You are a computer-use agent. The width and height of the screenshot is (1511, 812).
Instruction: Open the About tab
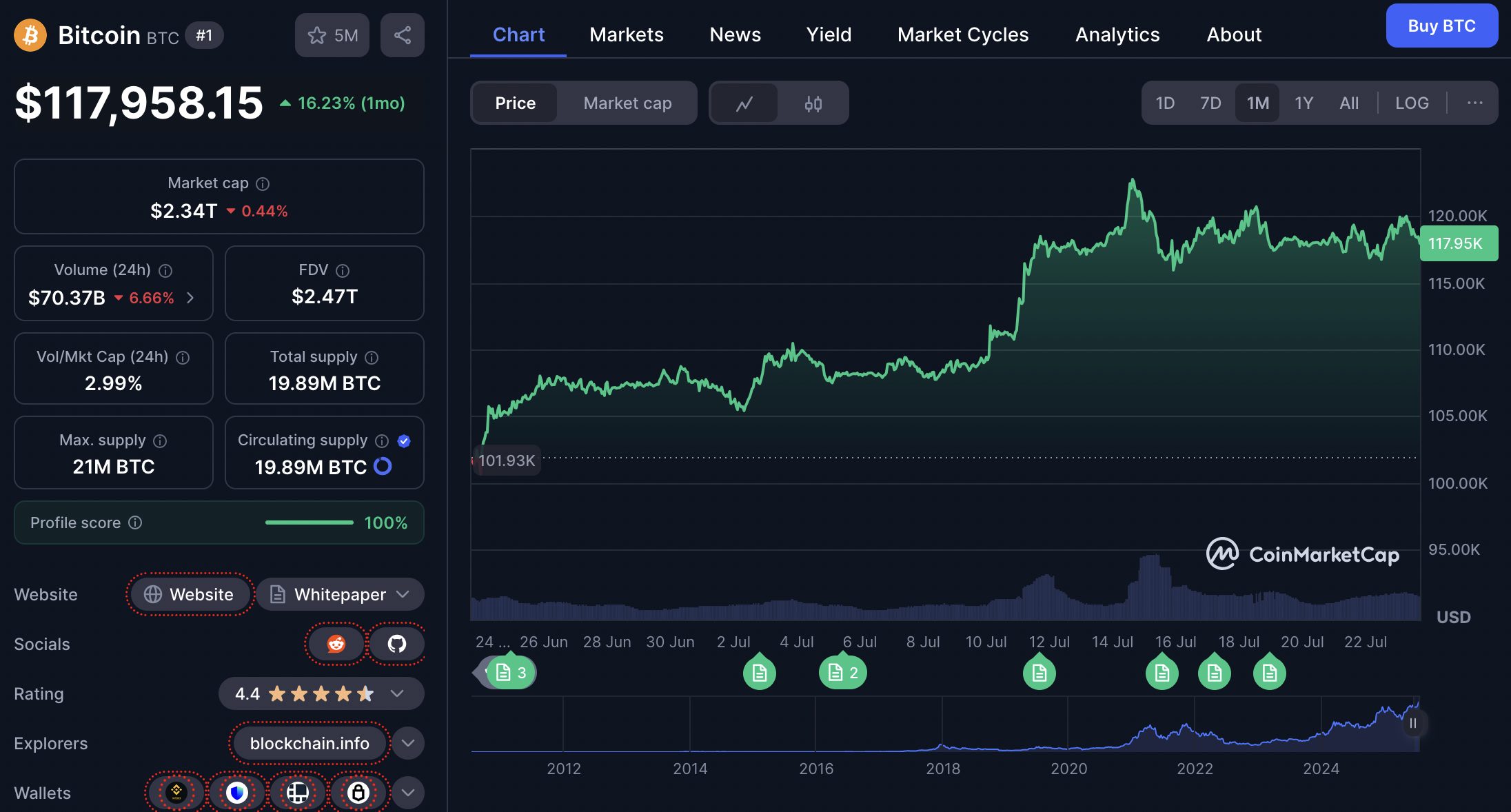pyautogui.click(x=1234, y=34)
